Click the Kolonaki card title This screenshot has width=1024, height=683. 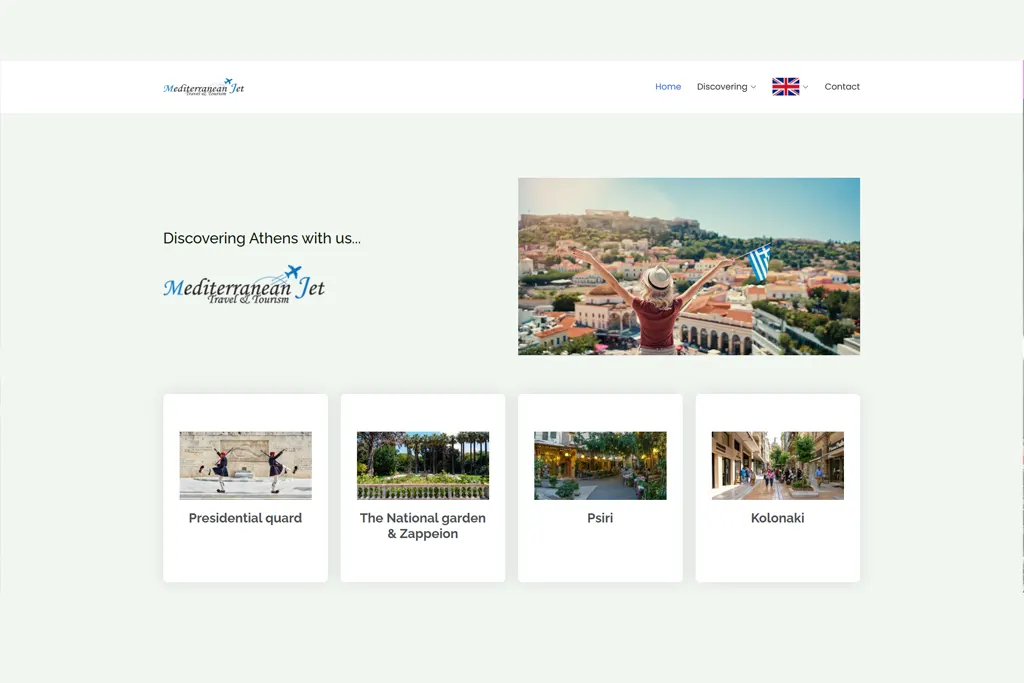pos(777,518)
